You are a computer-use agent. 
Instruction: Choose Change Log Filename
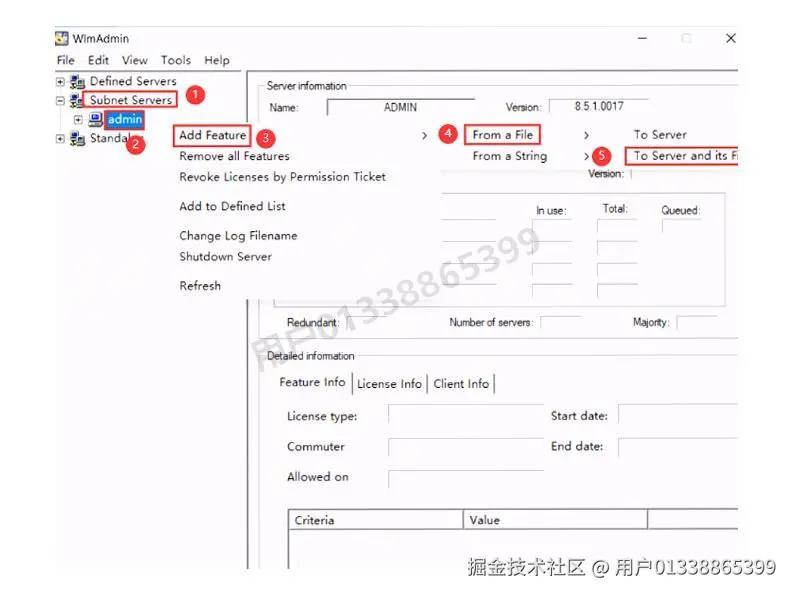(x=238, y=236)
